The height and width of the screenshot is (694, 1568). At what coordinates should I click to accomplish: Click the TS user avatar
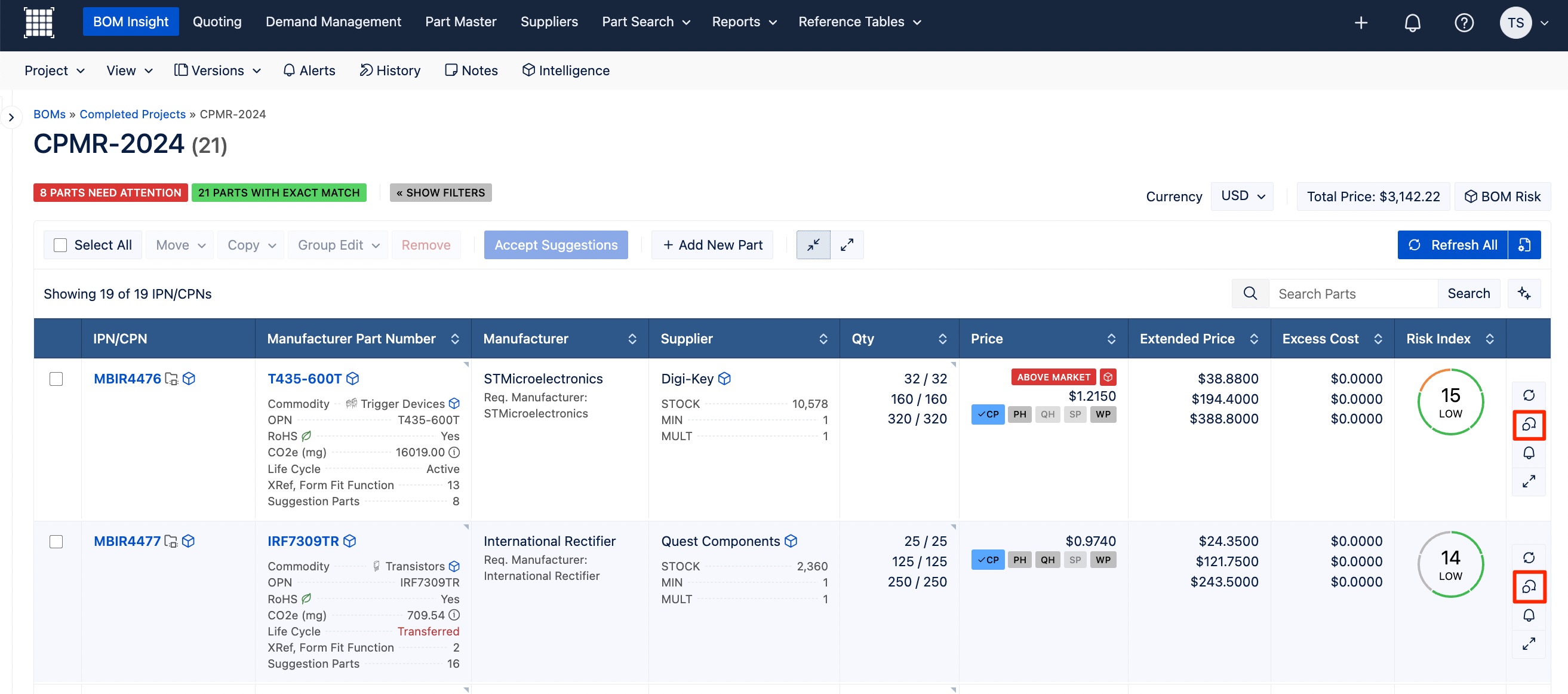click(x=1515, y=23)
